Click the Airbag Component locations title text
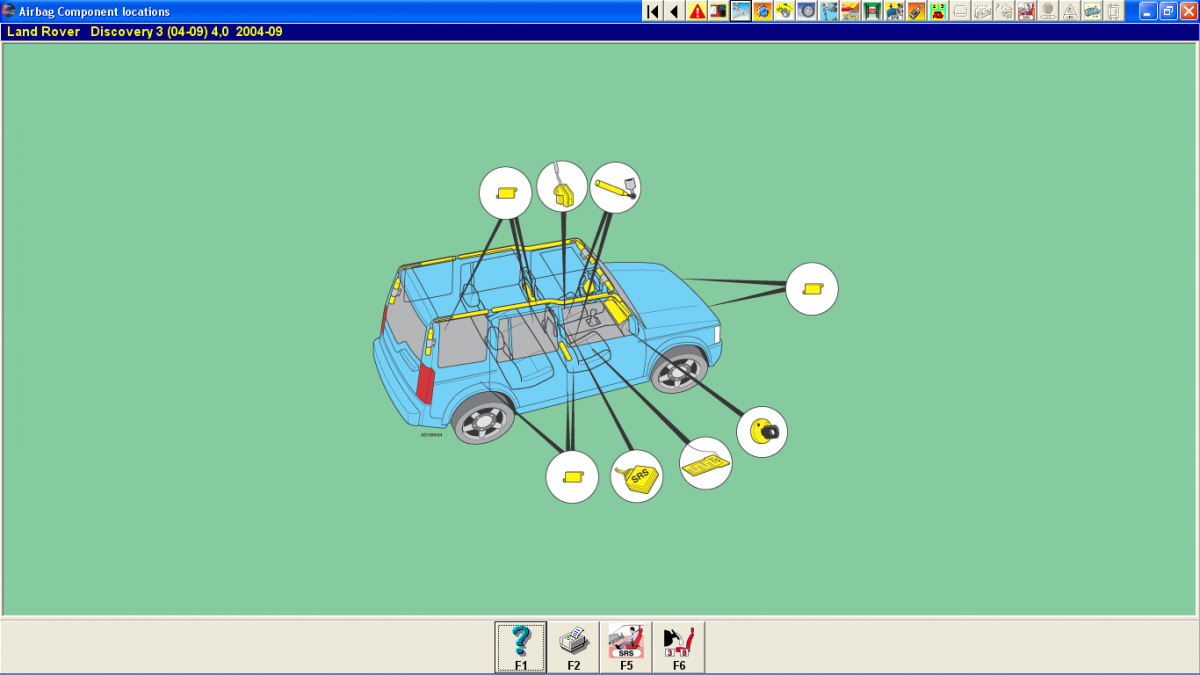1200x675 pixels. point(95,11)
